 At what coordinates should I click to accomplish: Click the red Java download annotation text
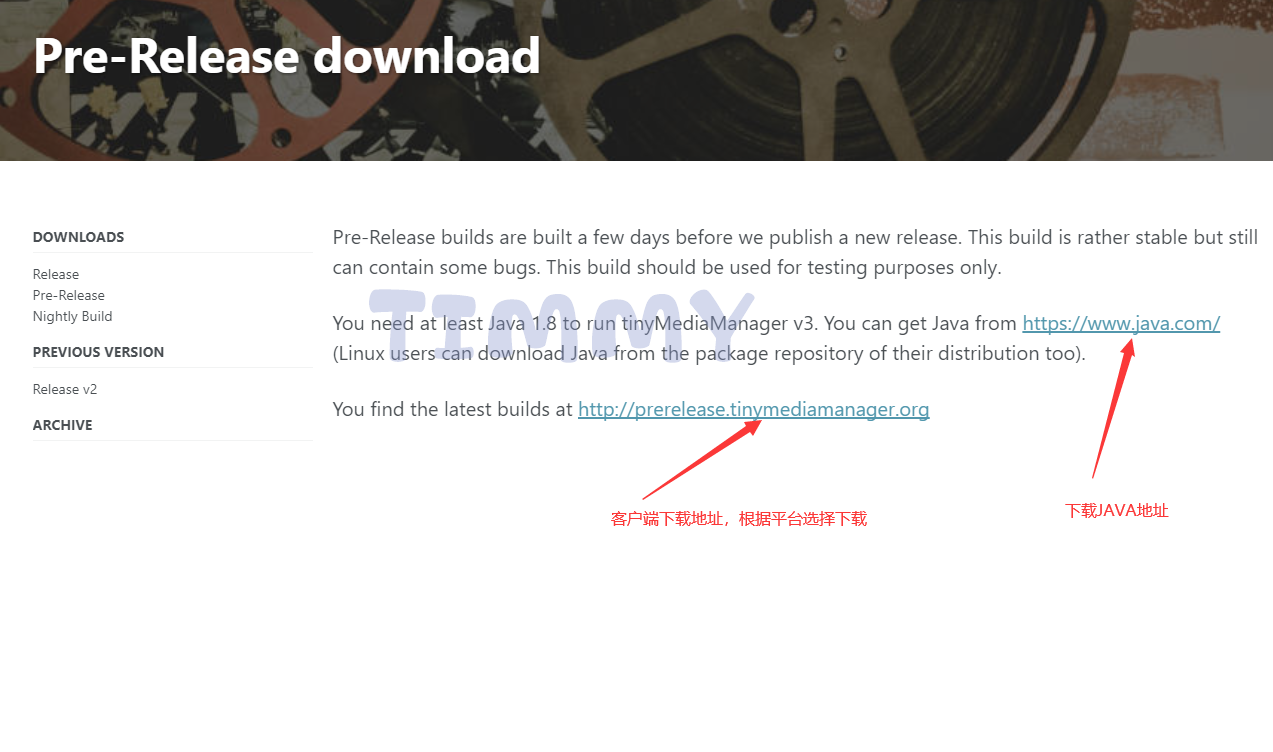click(x=1116, y=510)
